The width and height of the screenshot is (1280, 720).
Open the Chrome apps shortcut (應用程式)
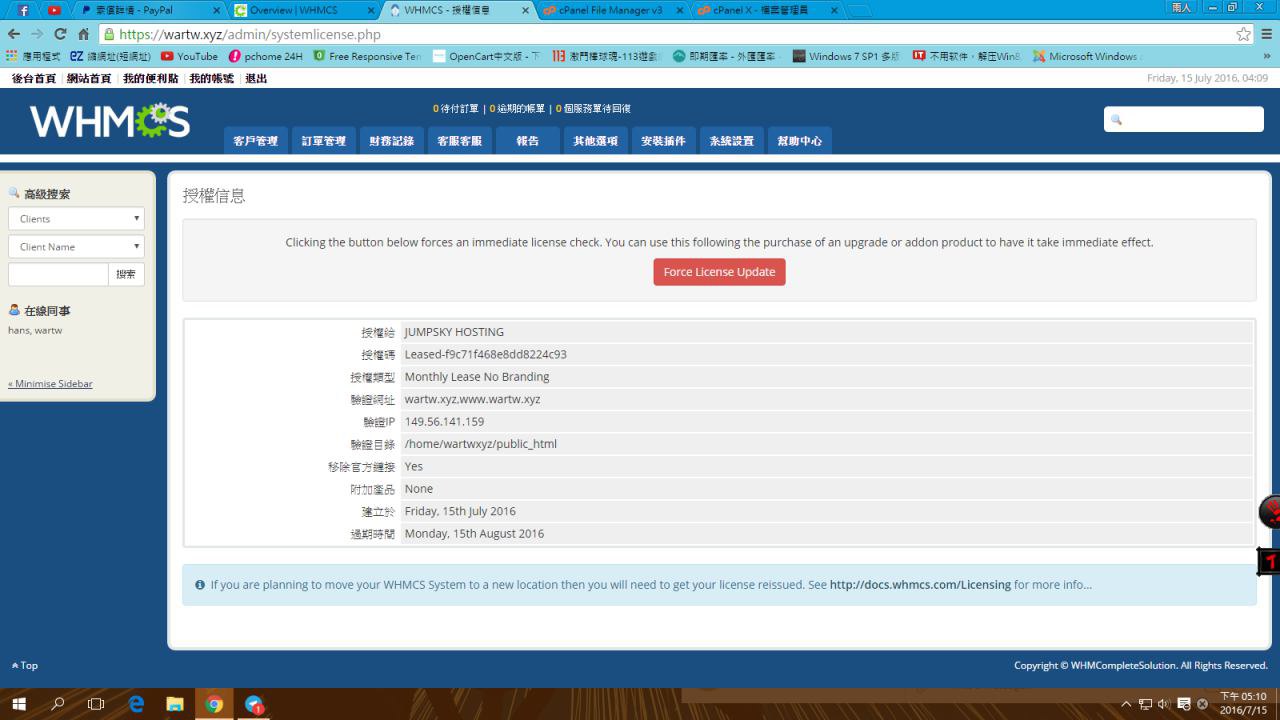(33, 56)
